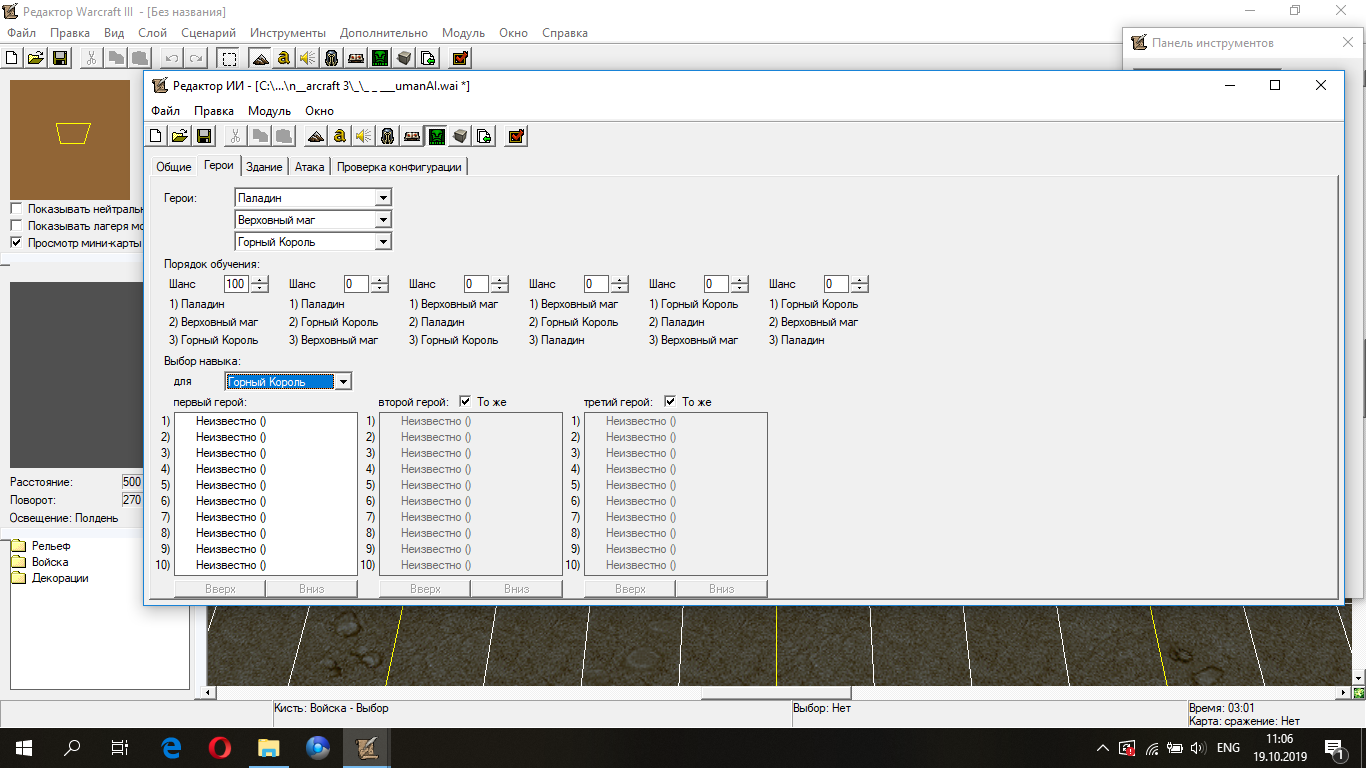The height and width of the screenshot is (768, 1366).
Task: Open second hero dropdown showing Верховный маг
Action: pyautogui.click(x=383, y=219)
